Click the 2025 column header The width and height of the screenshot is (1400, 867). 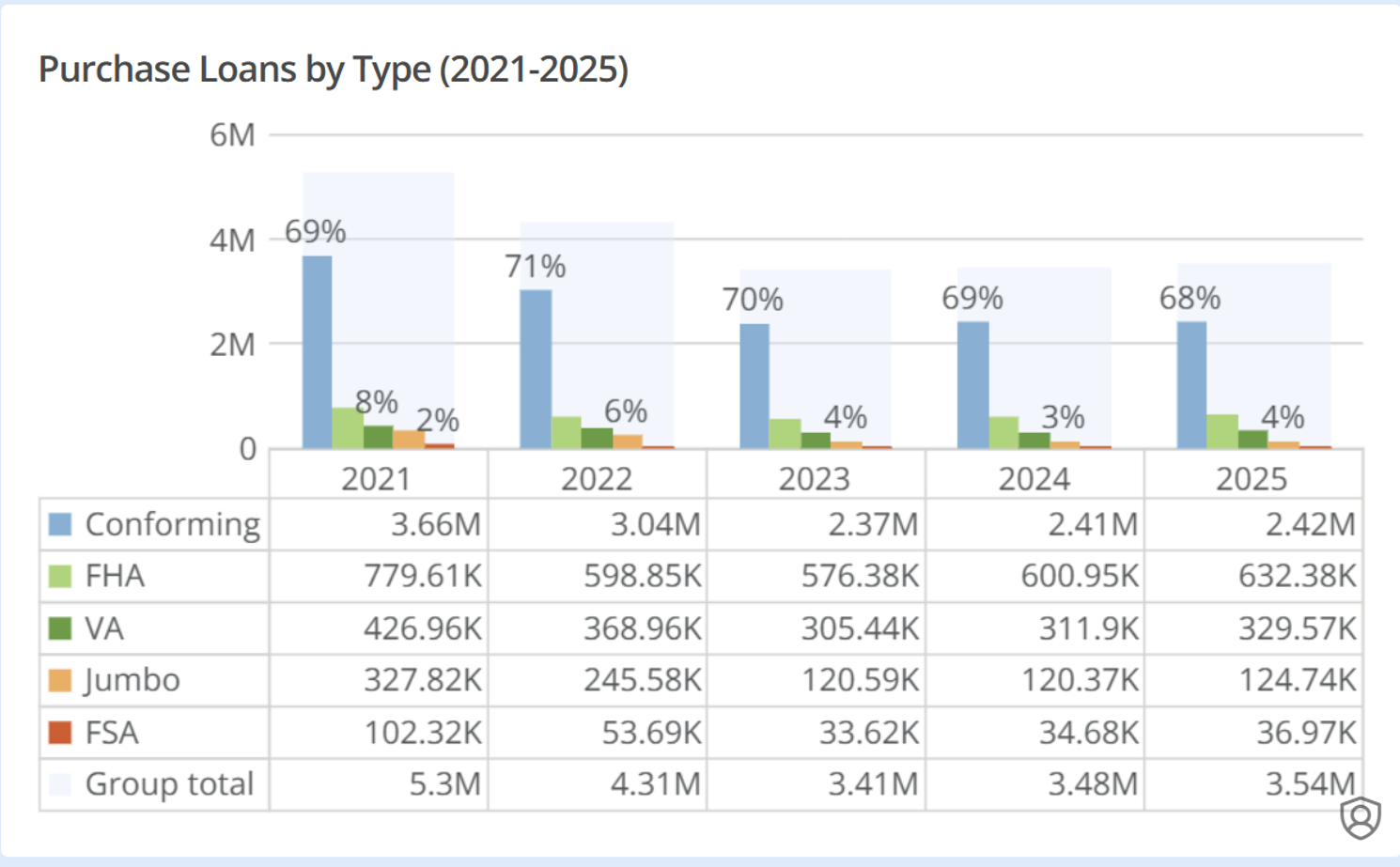(1252, 479)
